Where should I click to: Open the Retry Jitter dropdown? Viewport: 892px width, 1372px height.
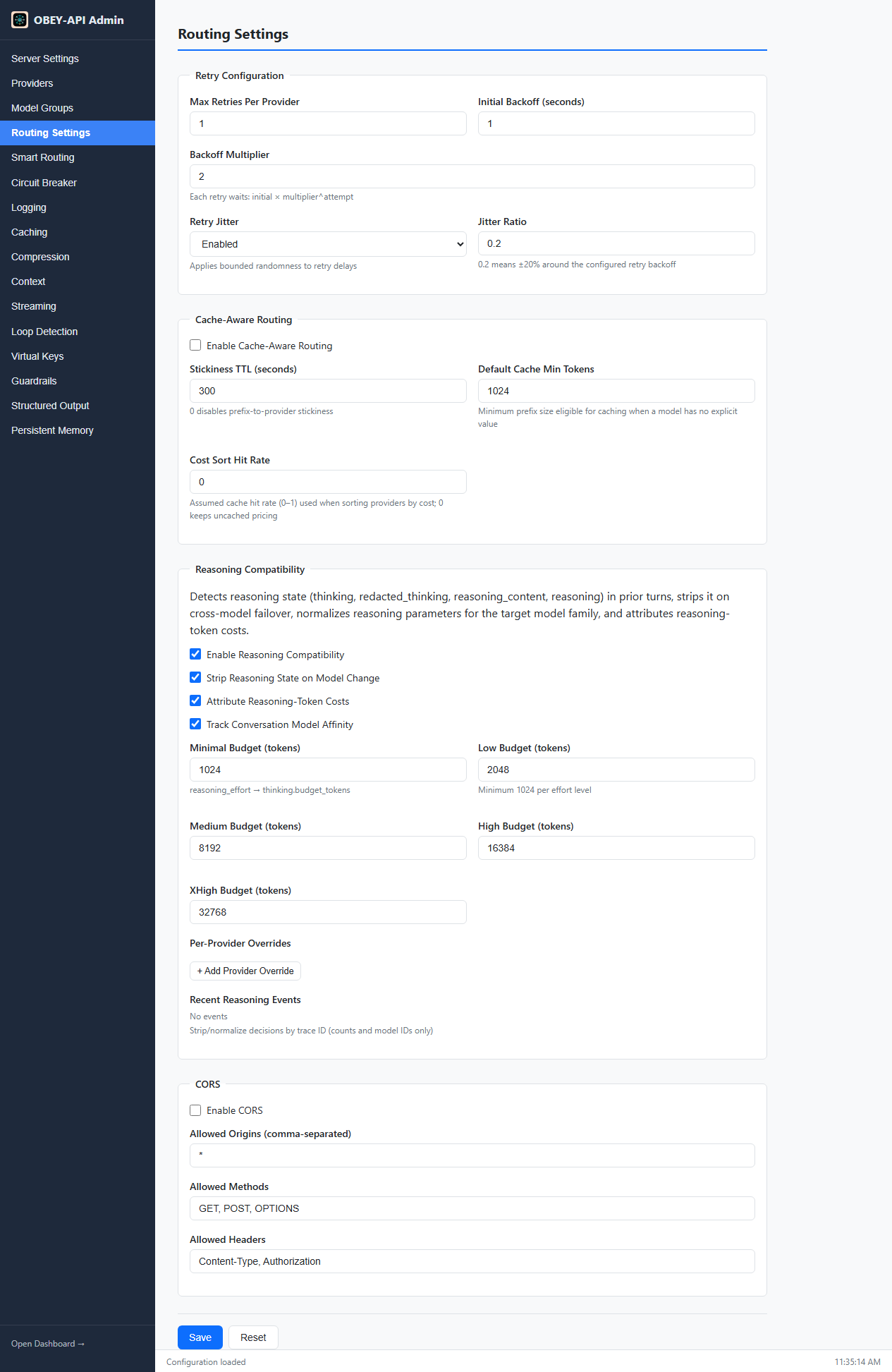click(328, 244)
